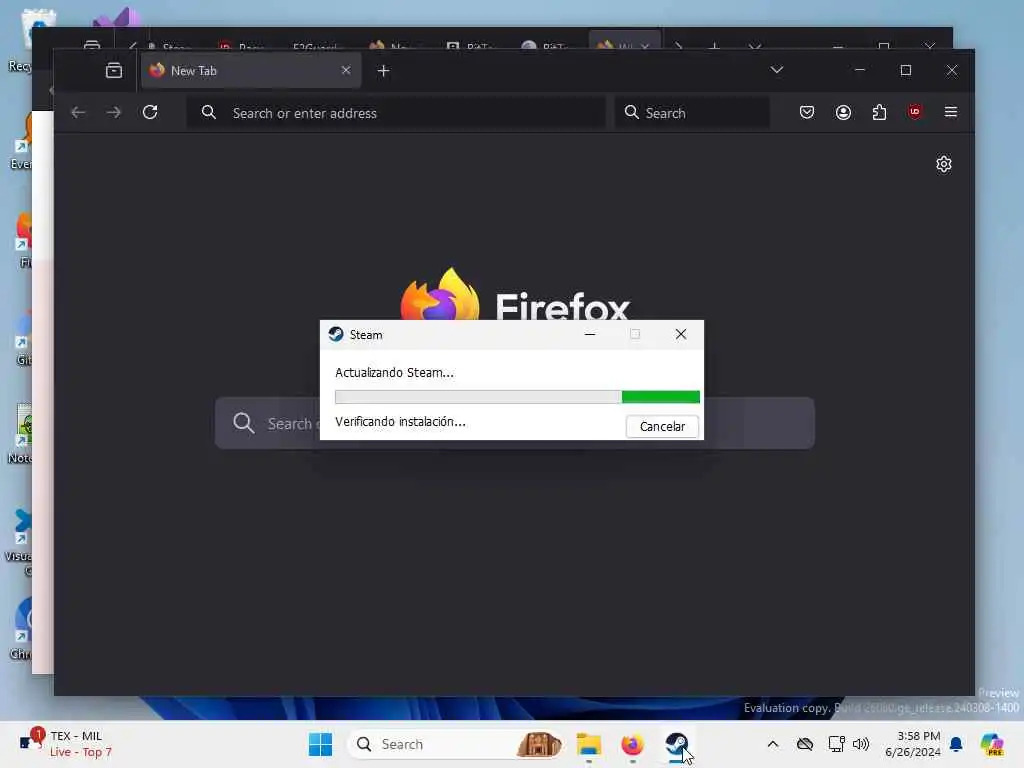Open a new tab with plus button

pyautogui.click(x=383, y=71)
